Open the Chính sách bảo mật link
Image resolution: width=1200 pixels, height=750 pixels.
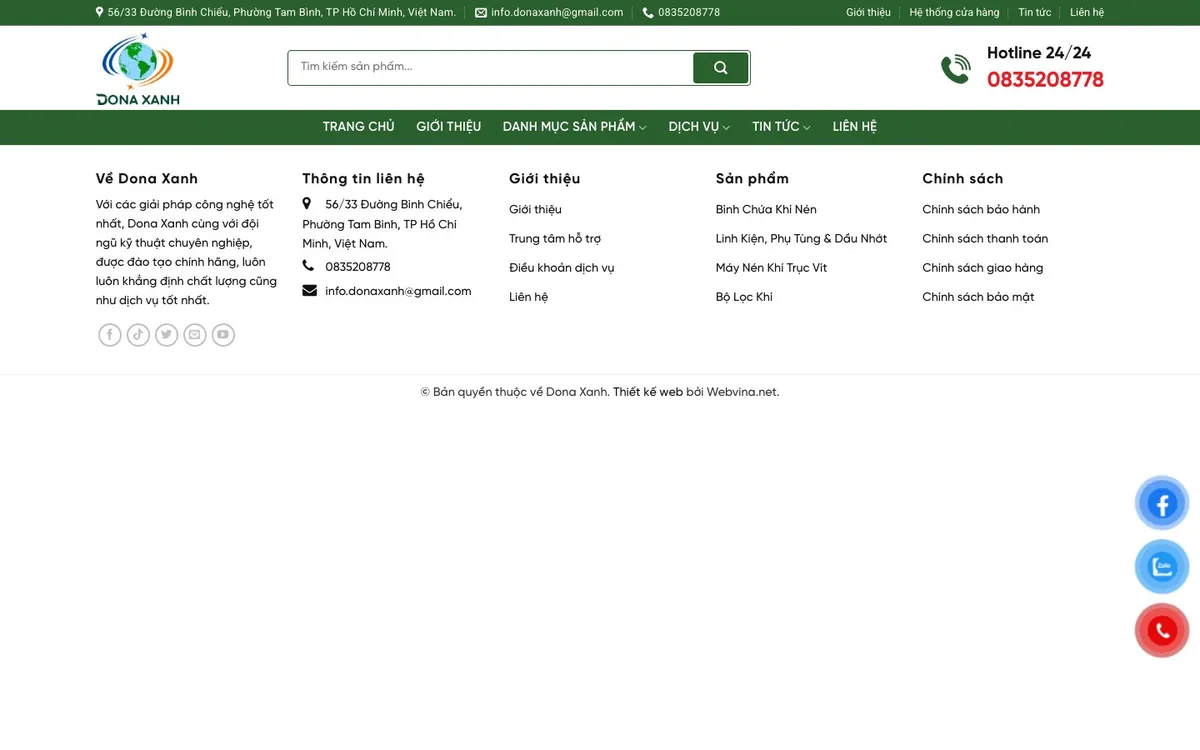[x=978, y=297]
